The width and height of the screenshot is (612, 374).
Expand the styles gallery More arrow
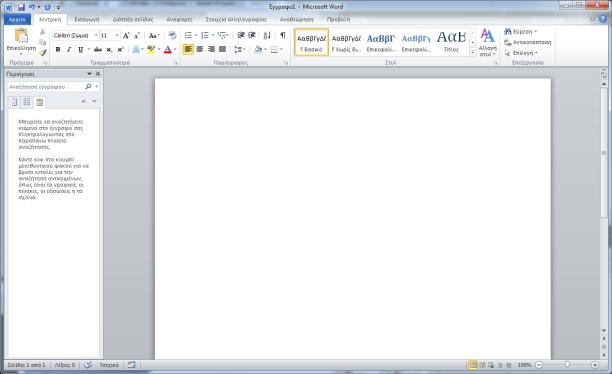pyautogui.click(x=473, y=52)
